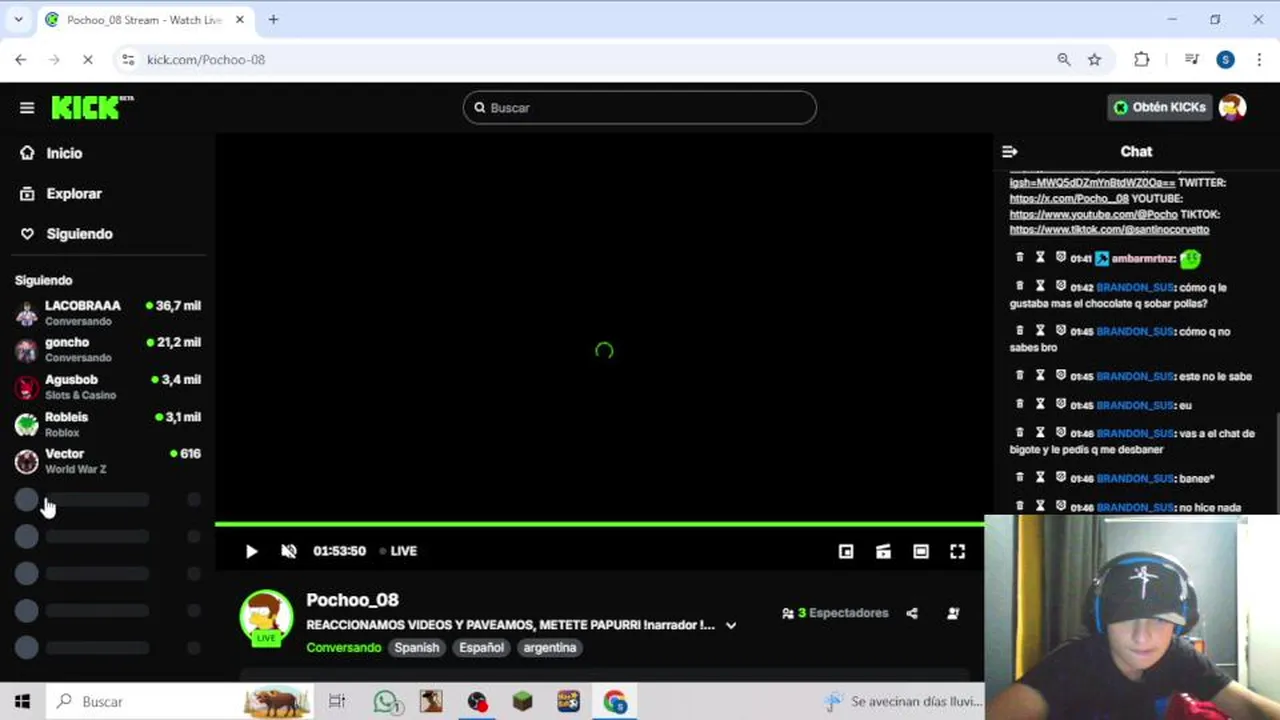Open the clip creation icon in the player
1280x720 pixels.
click(x=883, y=551)
